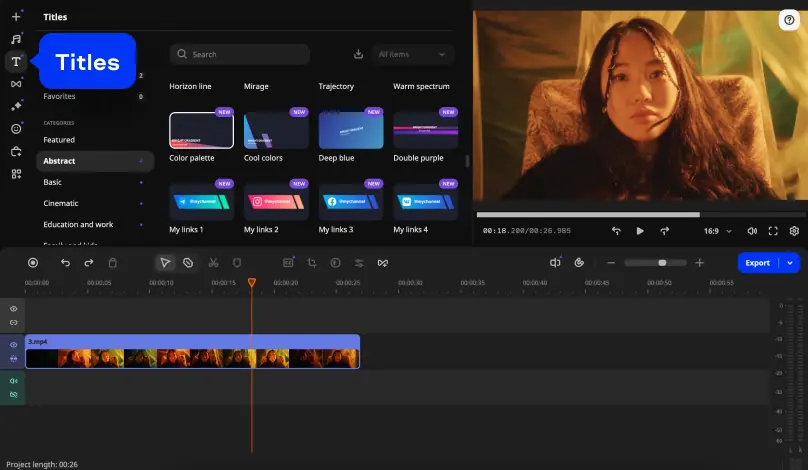Viewport: 808px width, 470px height.
Task: Toggle visibility eye of 3.mp4 video track
Action: pyautogui.click(x=14, y=345)
